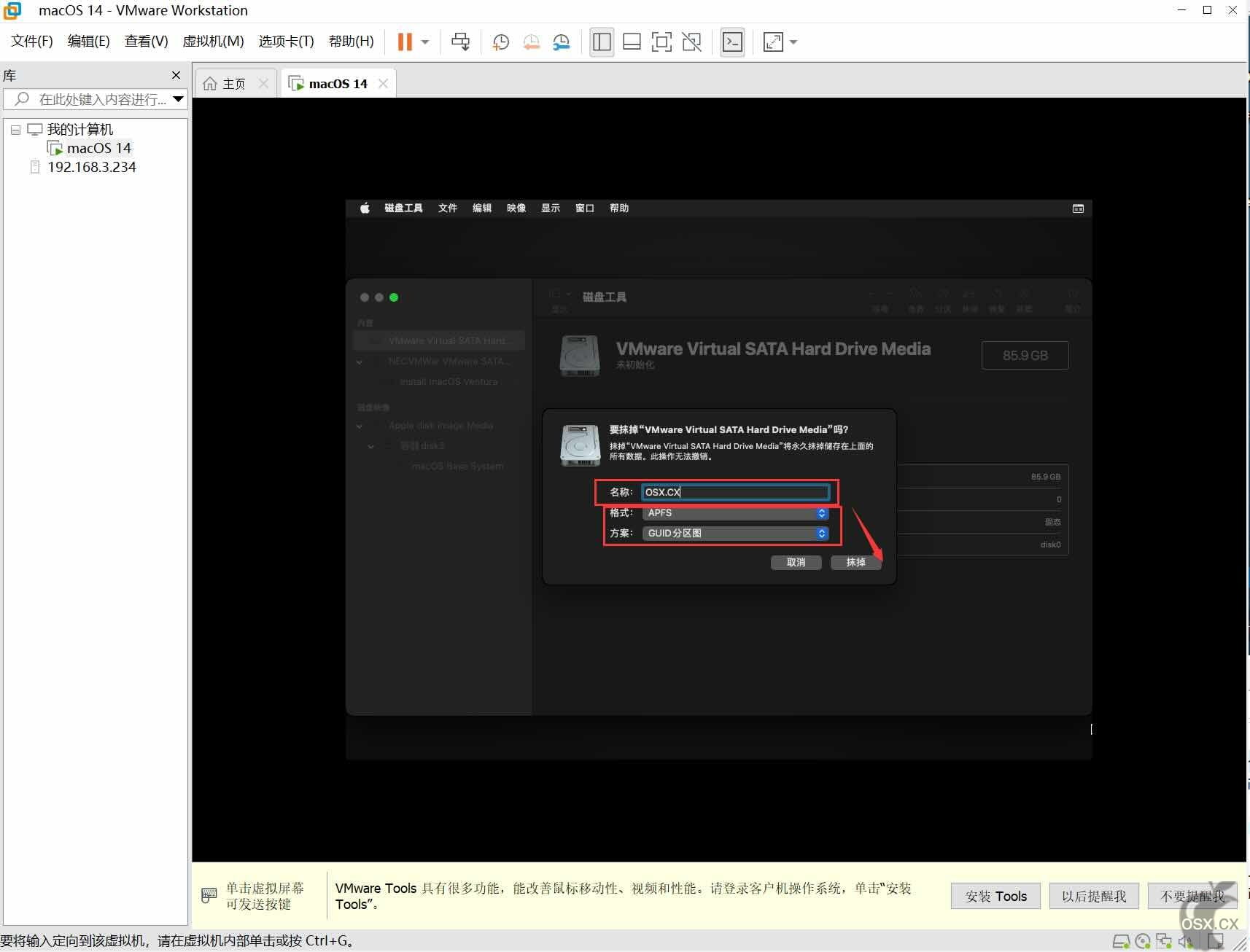1250x952 pixels.
Task: Open the 选项卡(T) menu
Action: pos(286,42)
